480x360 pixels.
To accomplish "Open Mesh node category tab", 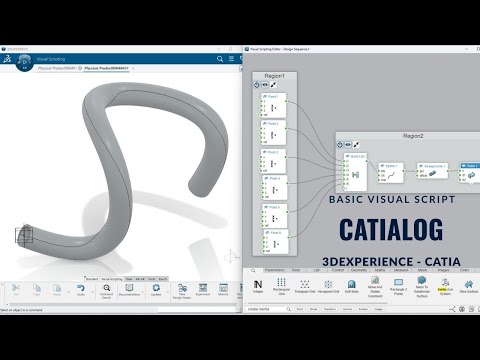I will click(422, 270).
